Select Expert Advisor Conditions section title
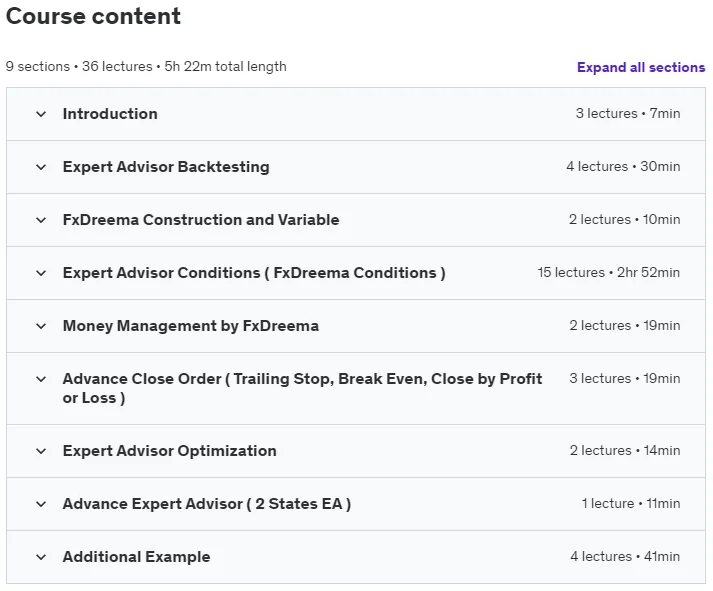Screen dimensions: 713x591 tap(254, 273)
